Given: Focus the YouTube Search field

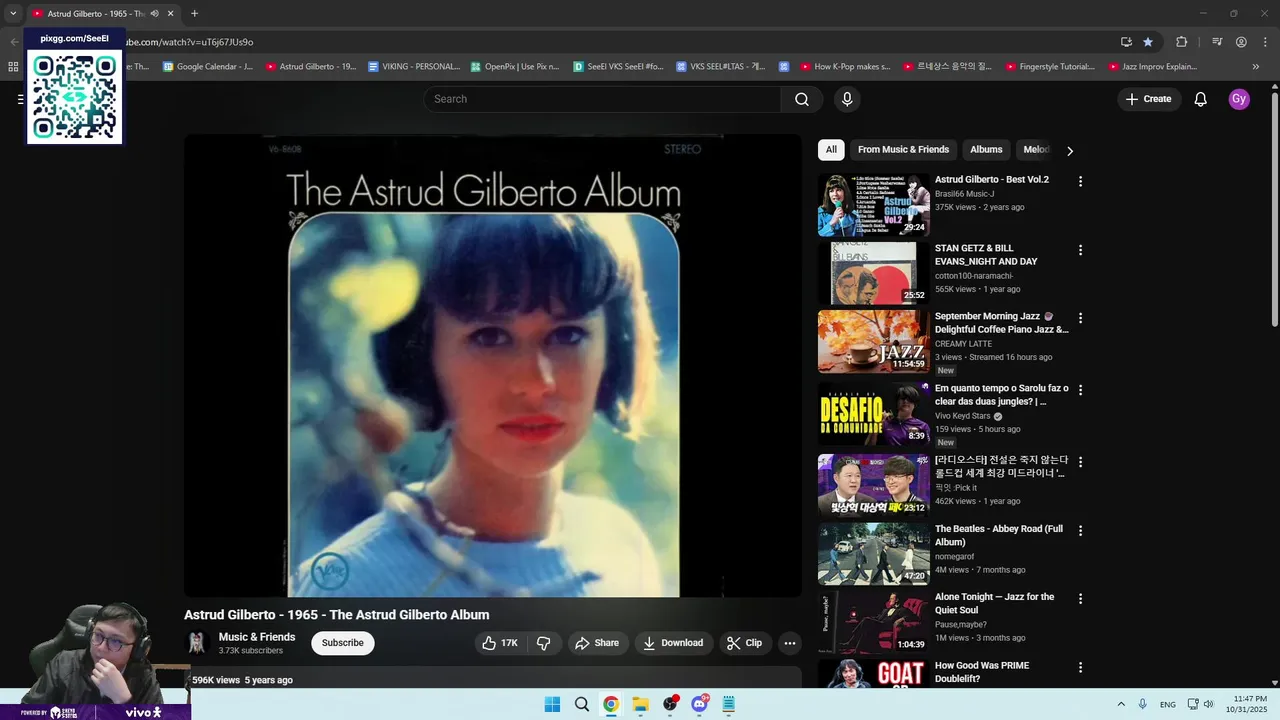Looking at the screenshot, I should (602, 99).
